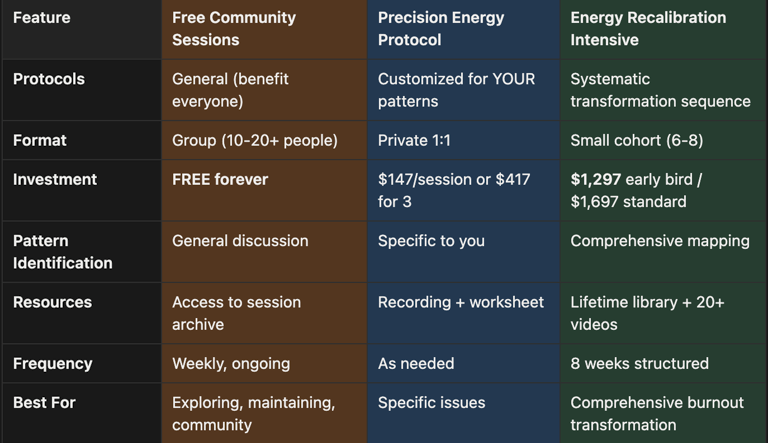768x443 pixels.
Task: Click the "Lifetime library + 20+ videos" cell
Action: [x=647, y=313]
